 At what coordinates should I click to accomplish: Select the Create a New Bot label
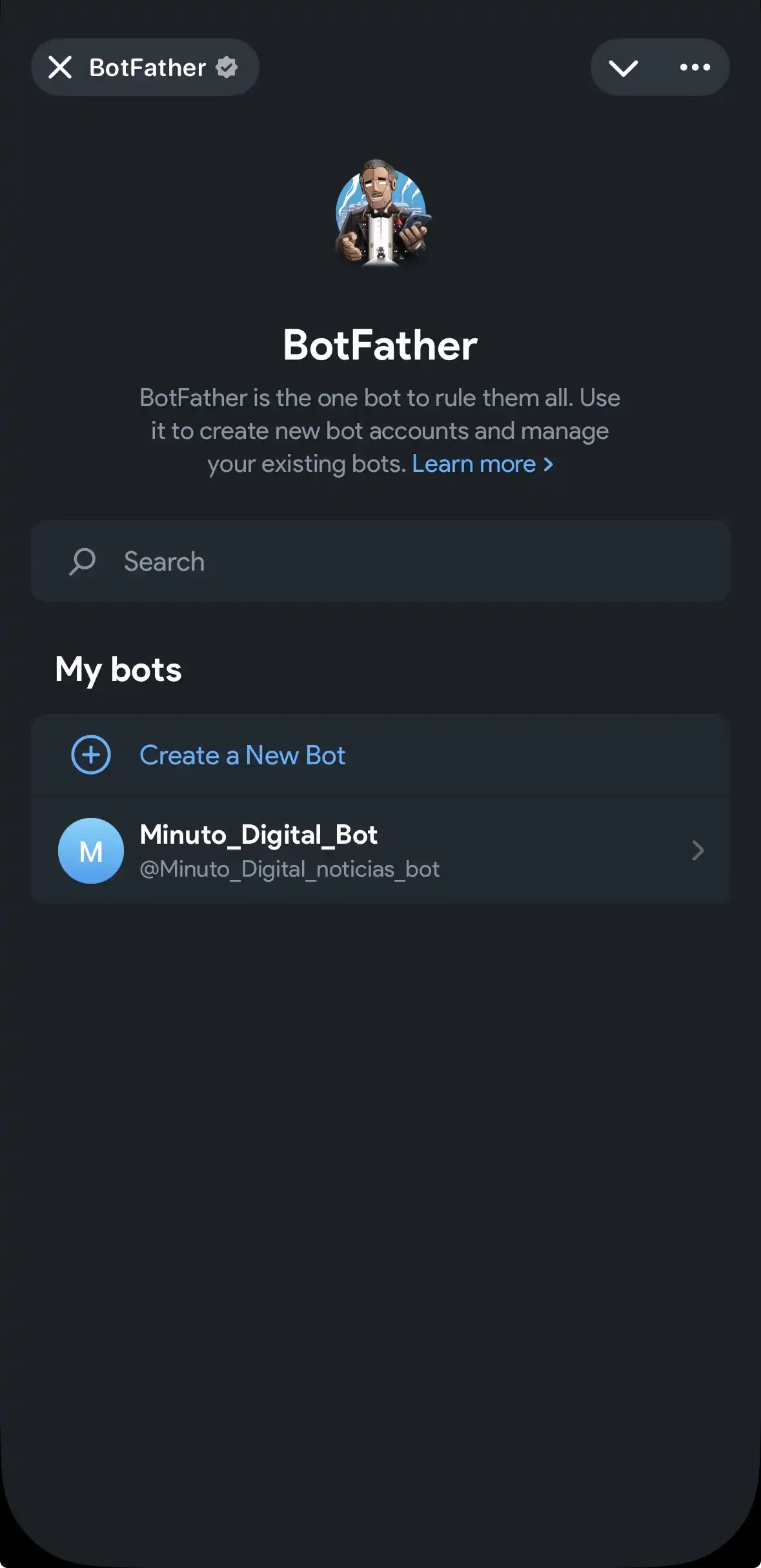243,755
